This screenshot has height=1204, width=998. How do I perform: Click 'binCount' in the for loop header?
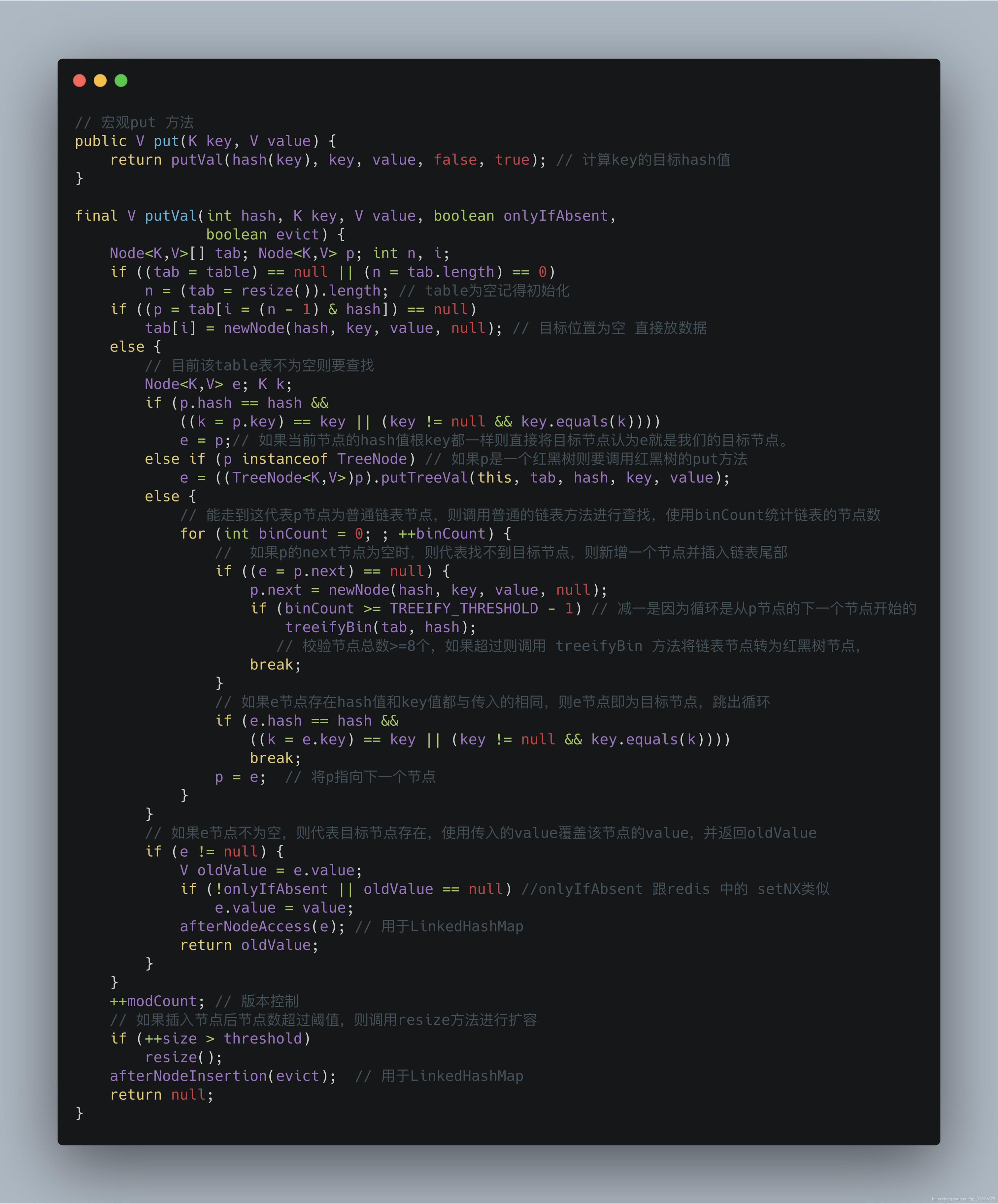click(x=293, y=534)
